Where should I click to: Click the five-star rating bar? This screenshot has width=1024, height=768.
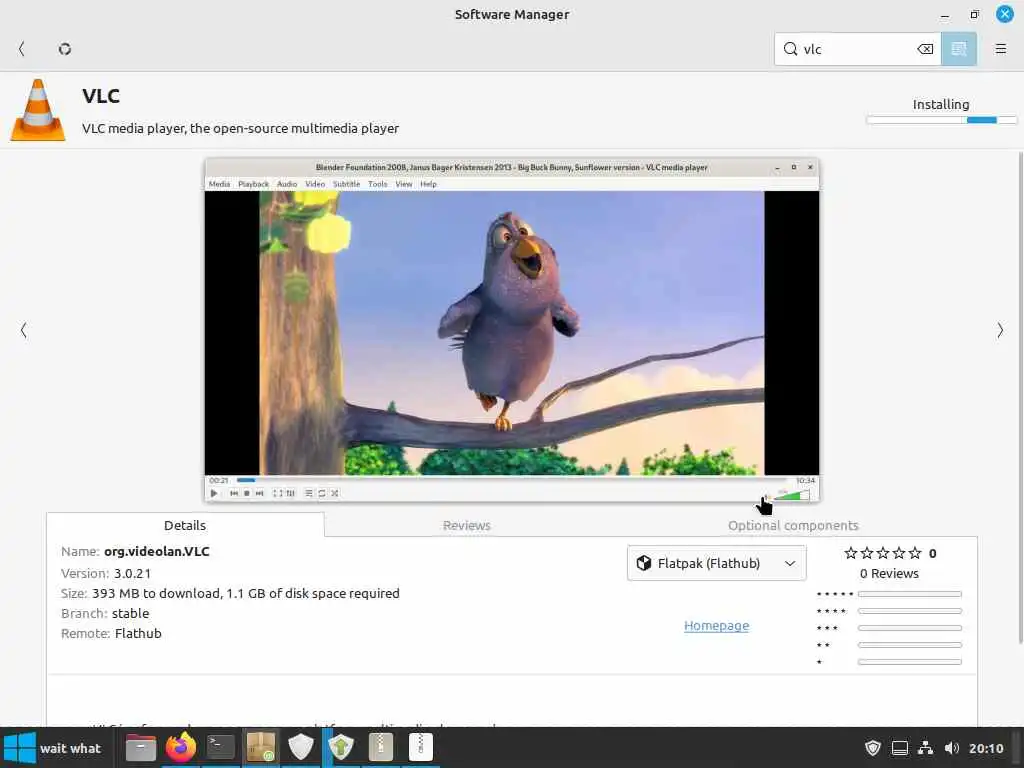[x=910, y=594]
